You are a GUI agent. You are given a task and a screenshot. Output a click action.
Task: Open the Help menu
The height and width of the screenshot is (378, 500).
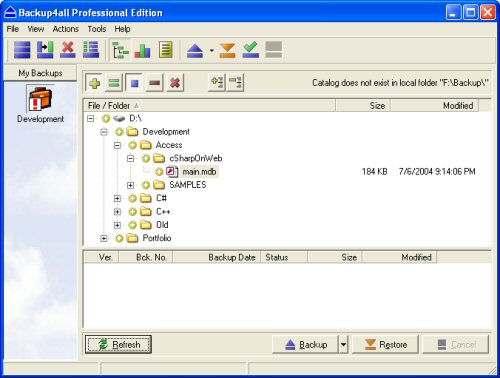[122, 29]
